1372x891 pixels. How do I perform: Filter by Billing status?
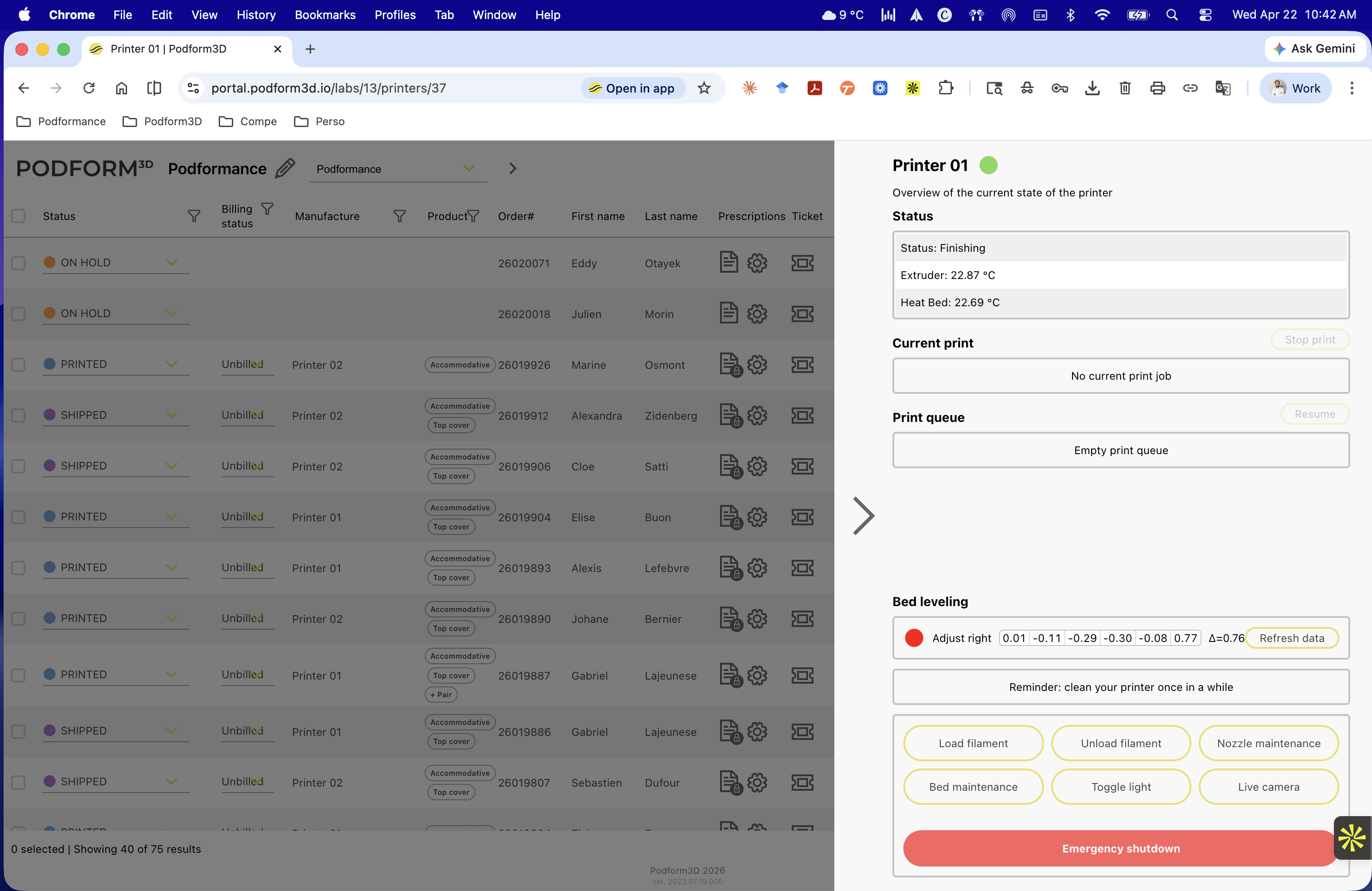pyautogui.click(x=267, y=209)
